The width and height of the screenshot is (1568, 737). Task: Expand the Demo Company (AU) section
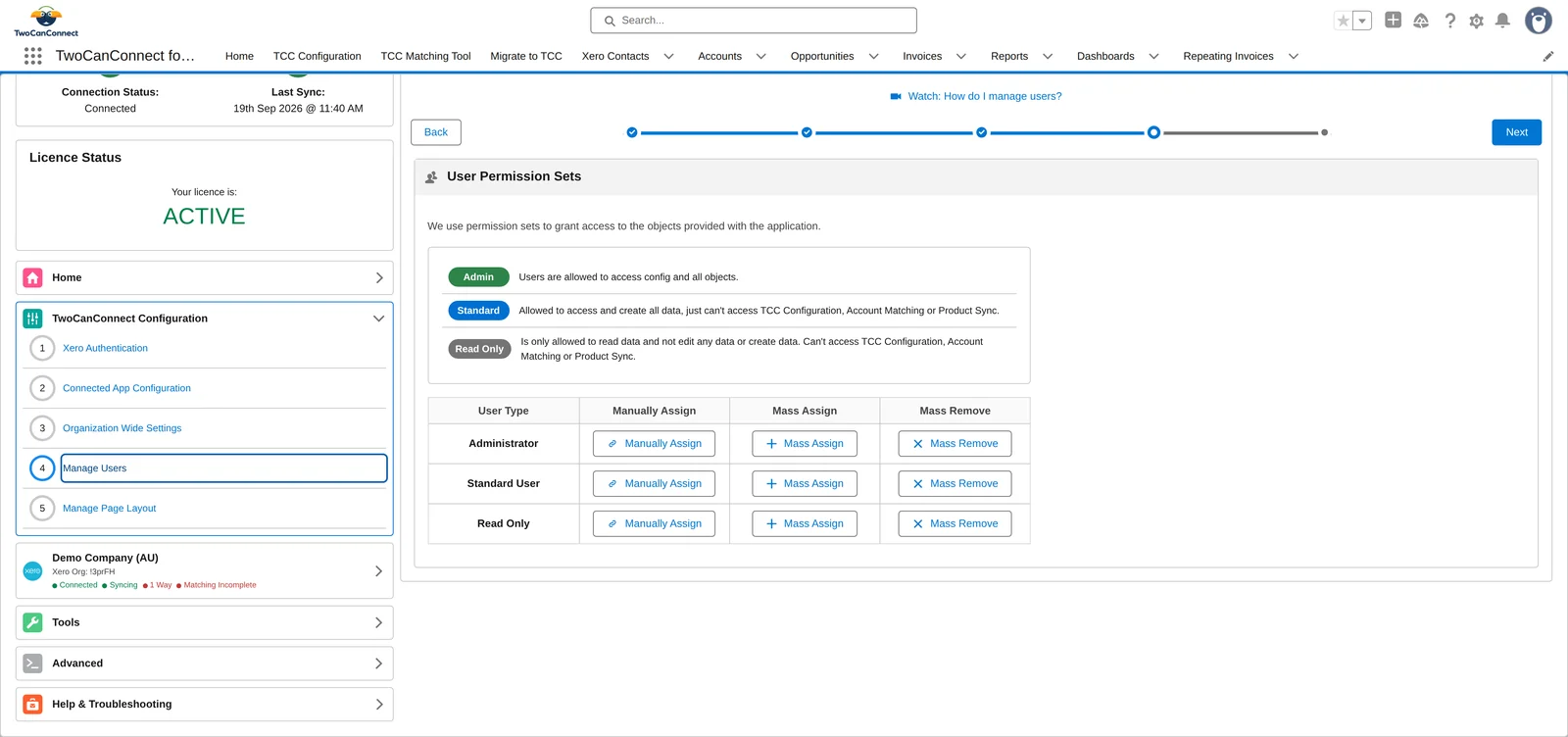[379, 570]
